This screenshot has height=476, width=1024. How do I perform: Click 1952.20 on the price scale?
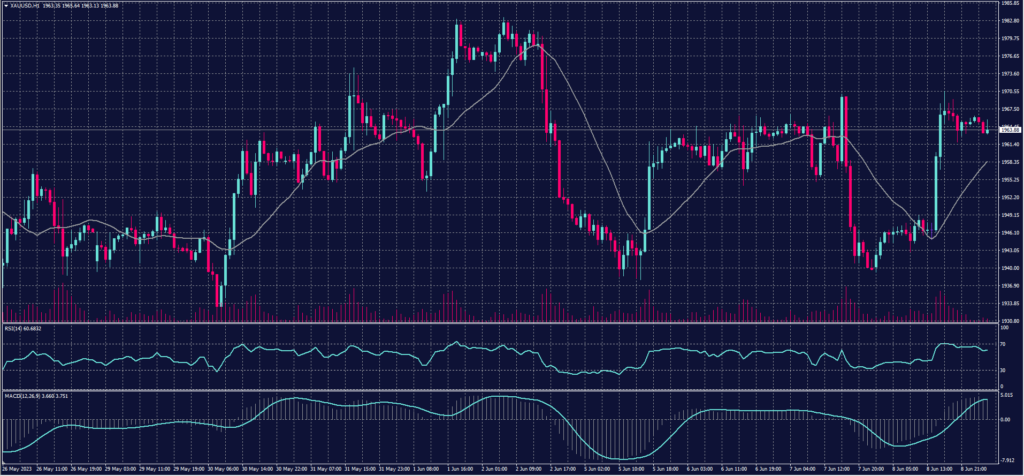click(x=1009, y=197)
